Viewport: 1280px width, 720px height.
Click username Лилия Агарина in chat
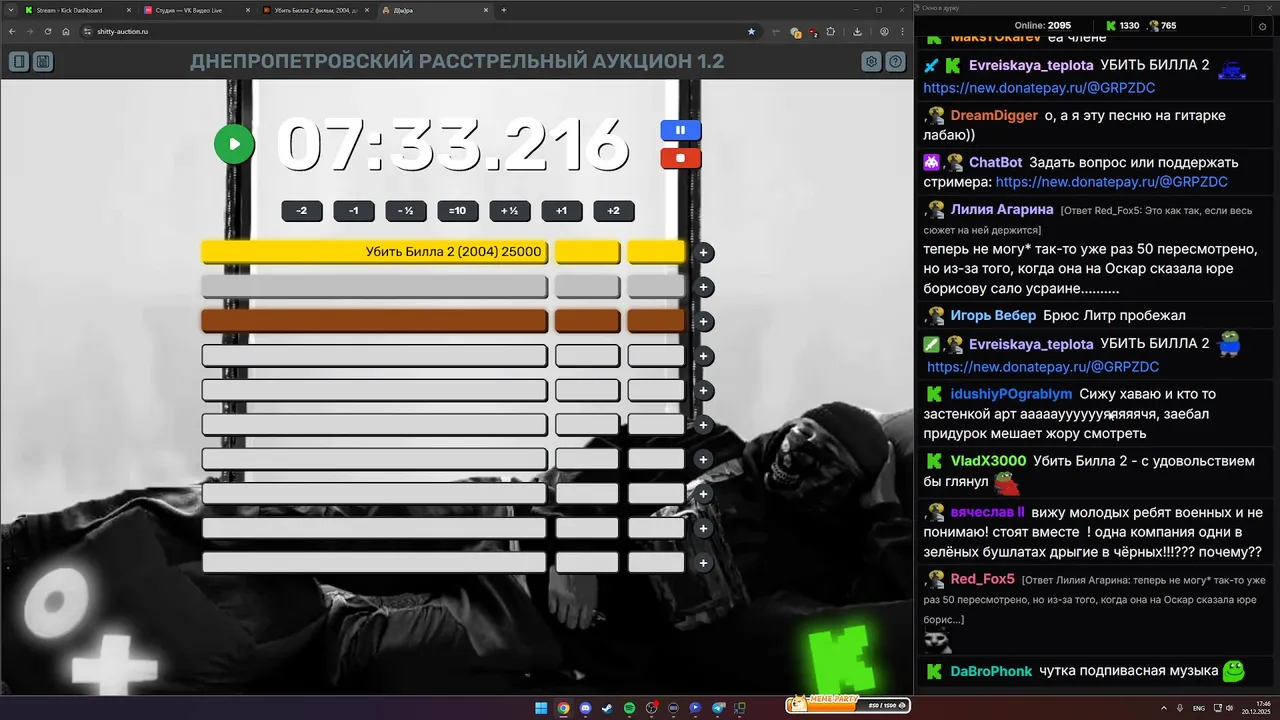coord(1002,209)
